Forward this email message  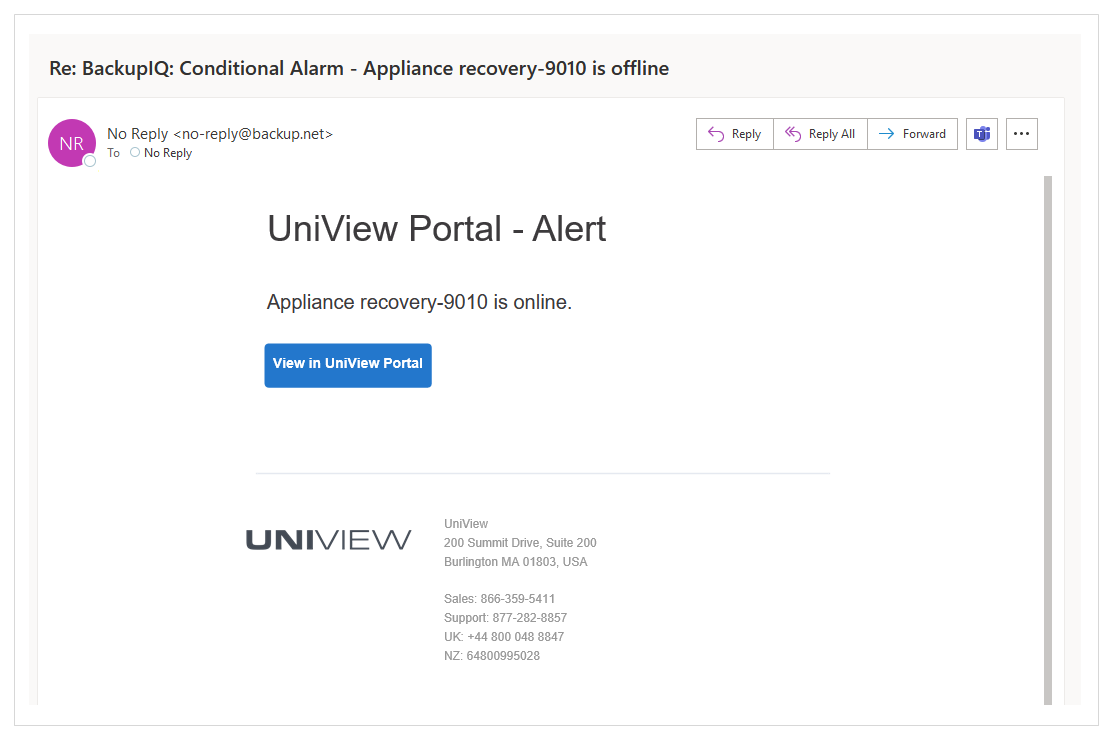912,134
